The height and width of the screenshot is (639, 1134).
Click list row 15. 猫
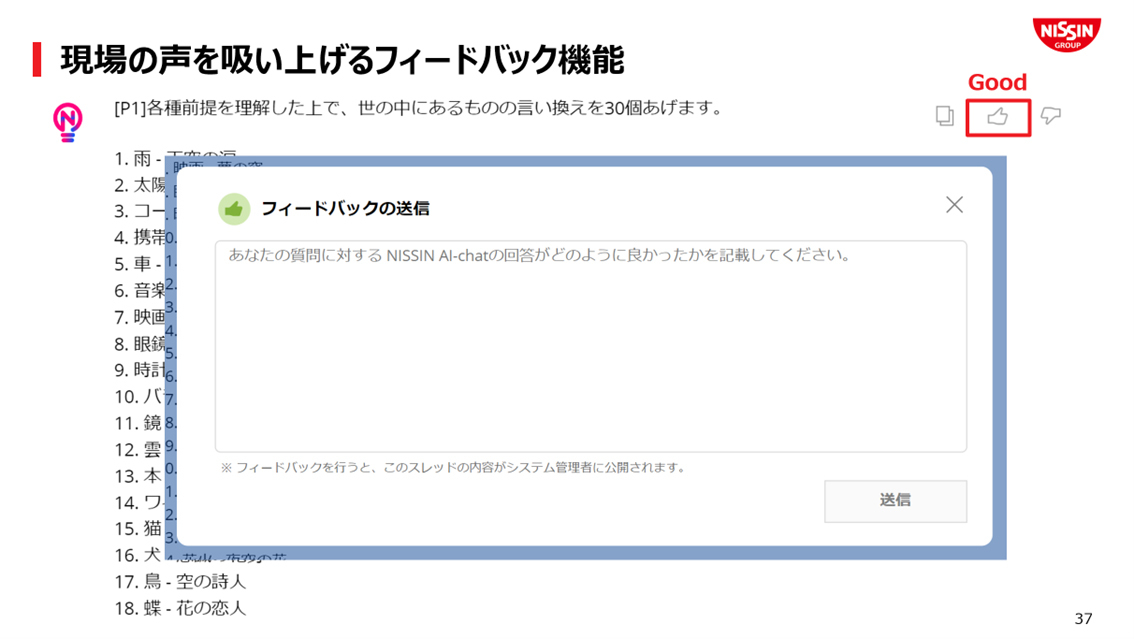point(138,528)
